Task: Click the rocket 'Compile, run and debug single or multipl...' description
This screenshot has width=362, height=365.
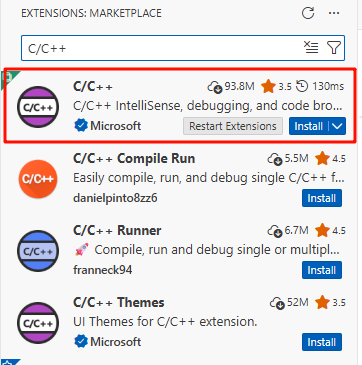Action: pos(207,250)
